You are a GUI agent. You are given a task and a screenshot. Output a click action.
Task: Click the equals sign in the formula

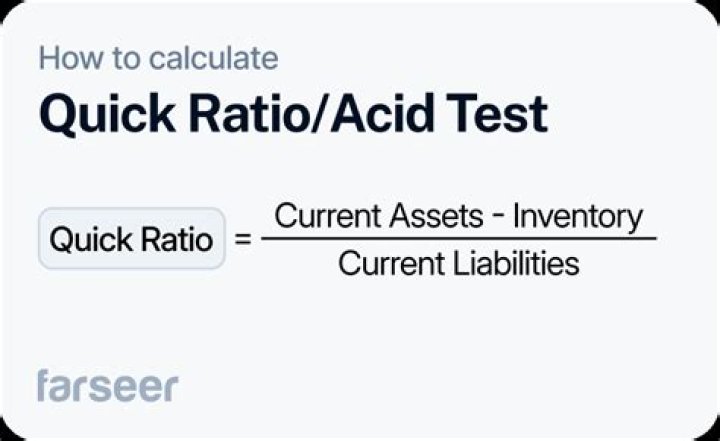coord(241,240)
